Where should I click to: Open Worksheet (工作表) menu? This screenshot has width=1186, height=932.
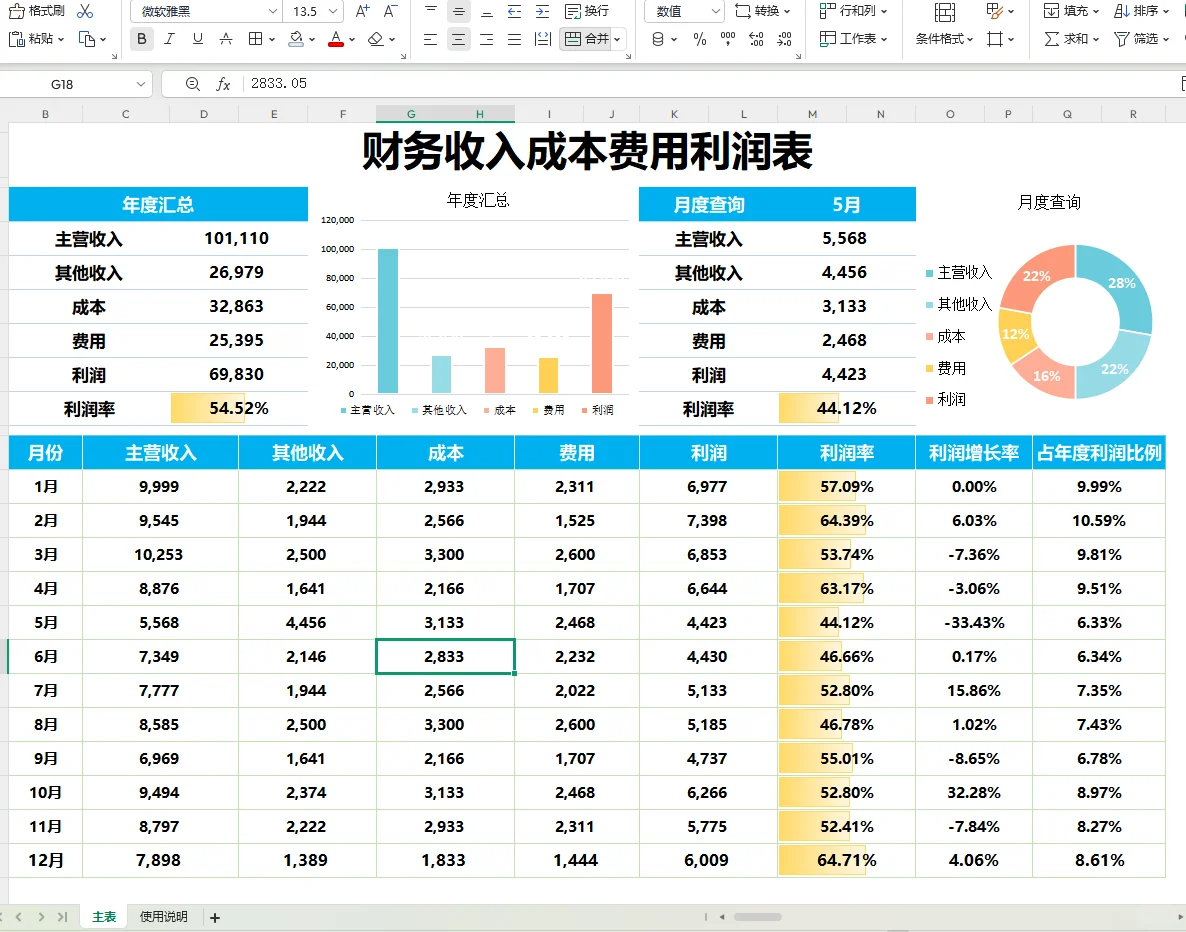pos(853,39)
